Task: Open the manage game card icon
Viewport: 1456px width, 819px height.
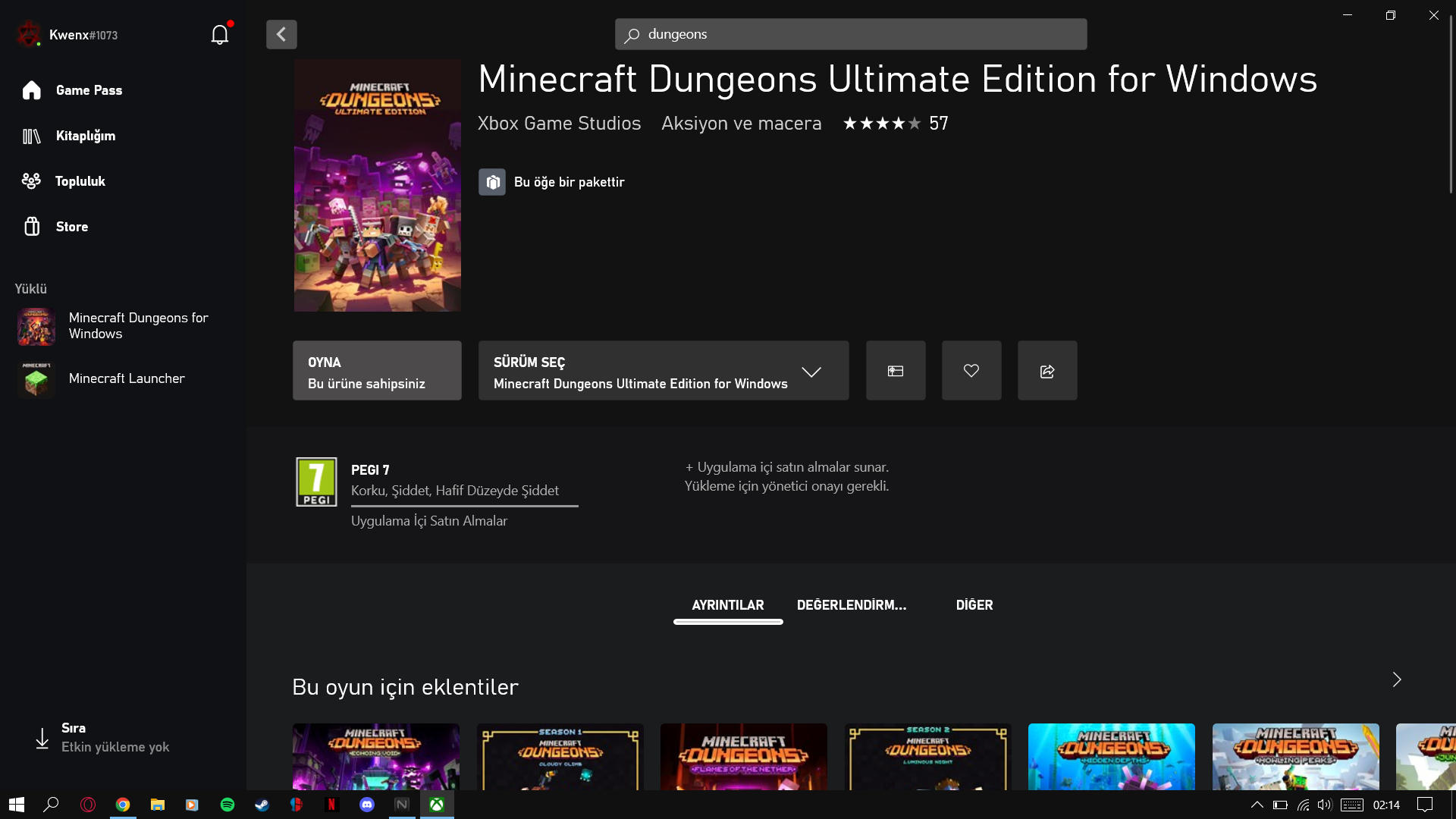Action: click(896, 371)
